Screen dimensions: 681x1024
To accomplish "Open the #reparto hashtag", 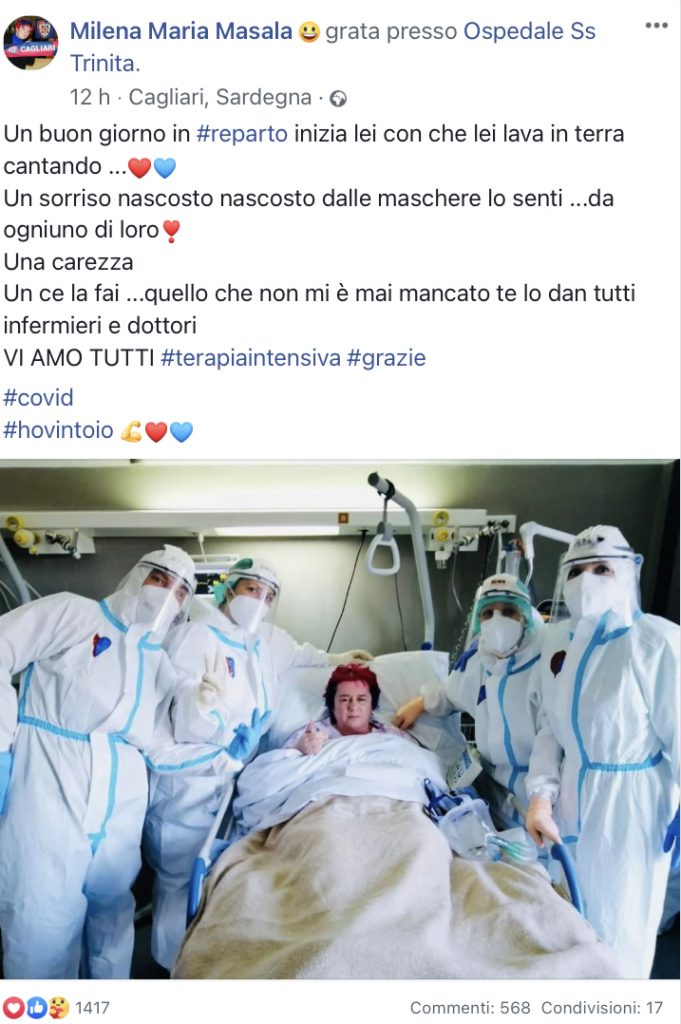I will pos(242,134).
